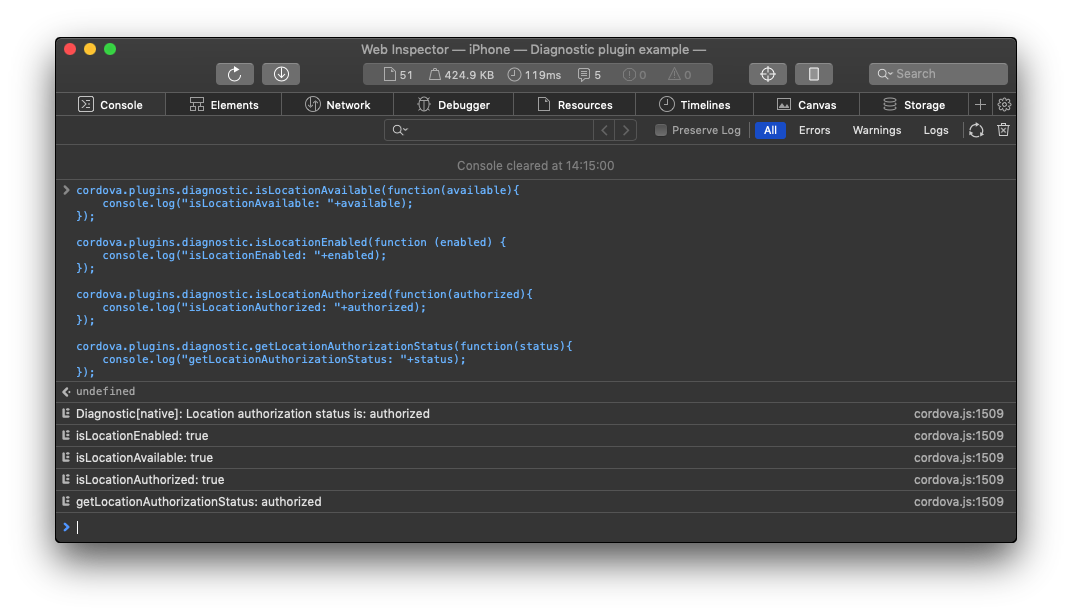Image resolution: width=1072 pixels, height=616 pixels.
Task: Click the isLocationAvailable code line
Action: pos(297,190)
